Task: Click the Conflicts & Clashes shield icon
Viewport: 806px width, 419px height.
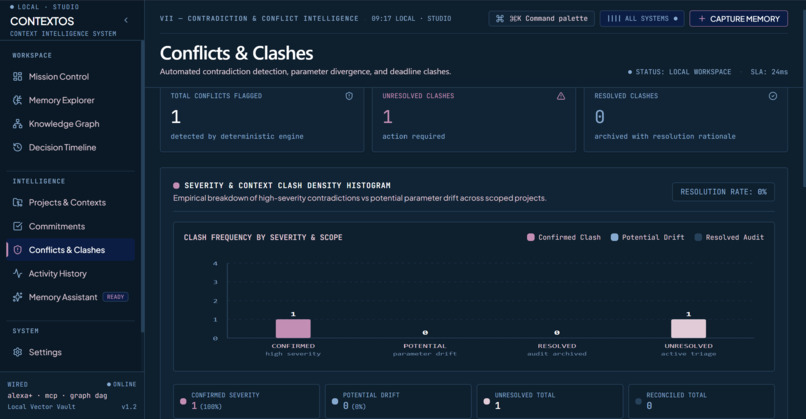Action: coord(17,250)
